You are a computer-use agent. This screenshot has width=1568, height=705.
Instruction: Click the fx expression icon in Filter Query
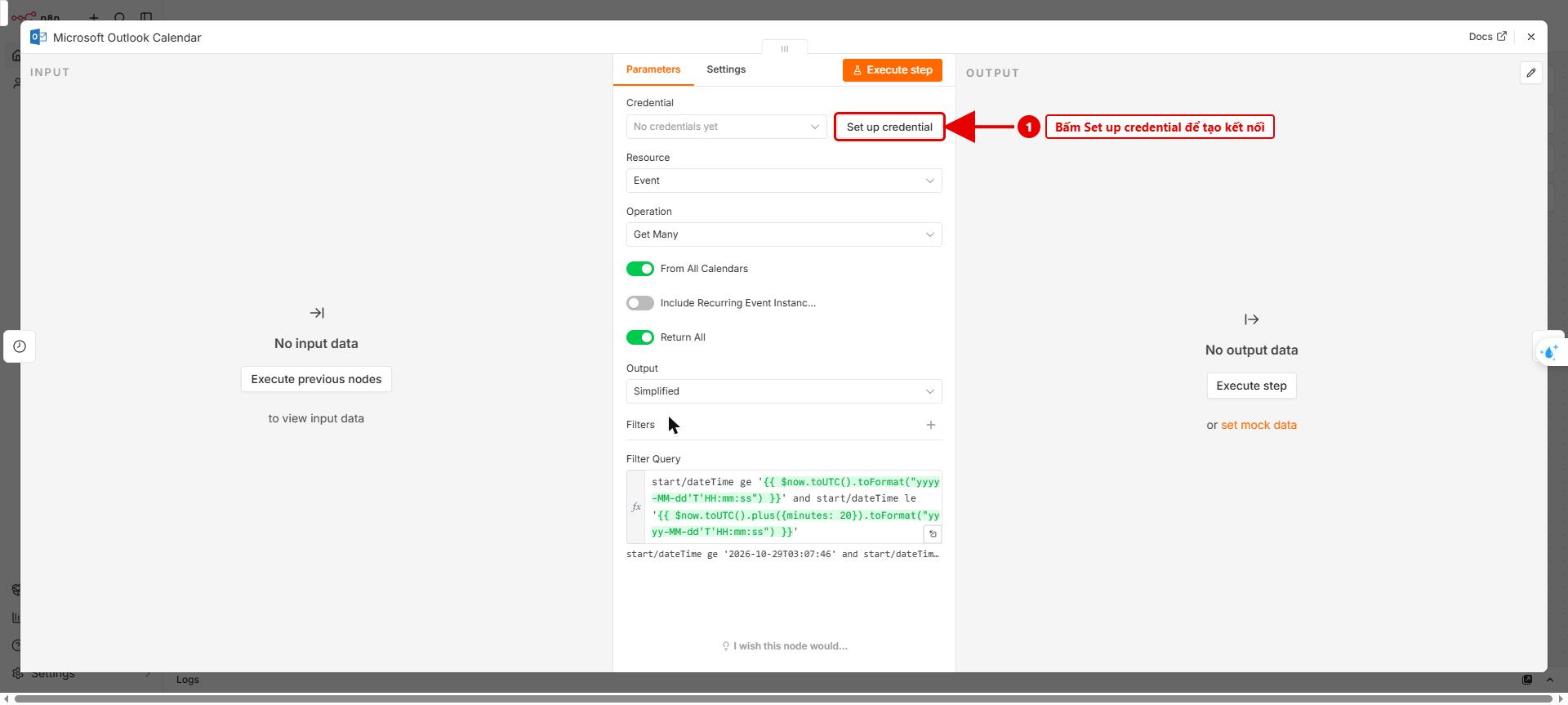coord(635,507)
